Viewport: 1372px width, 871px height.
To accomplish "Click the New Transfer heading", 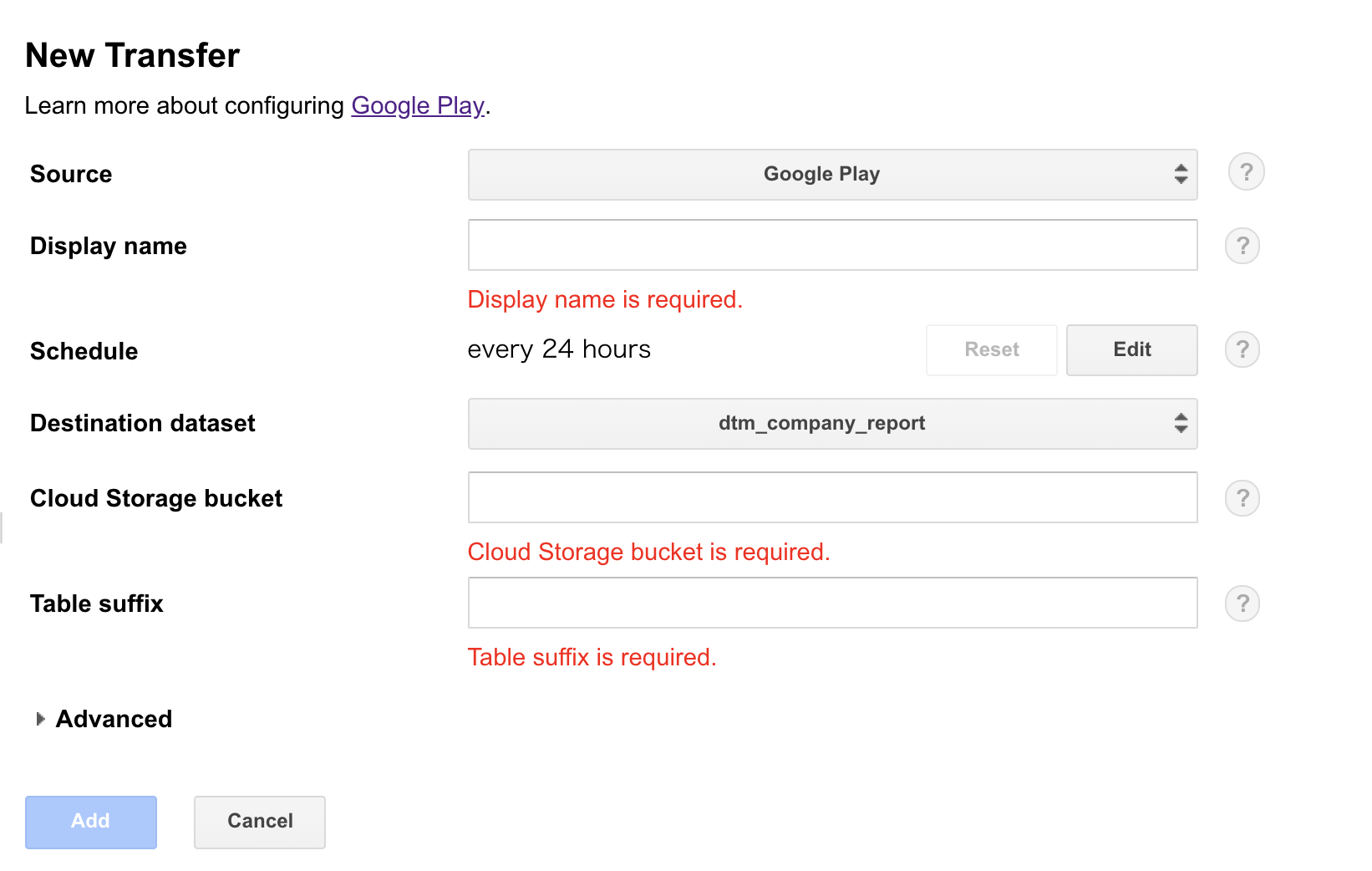I will pyautogui.click(x=133, y=55).
